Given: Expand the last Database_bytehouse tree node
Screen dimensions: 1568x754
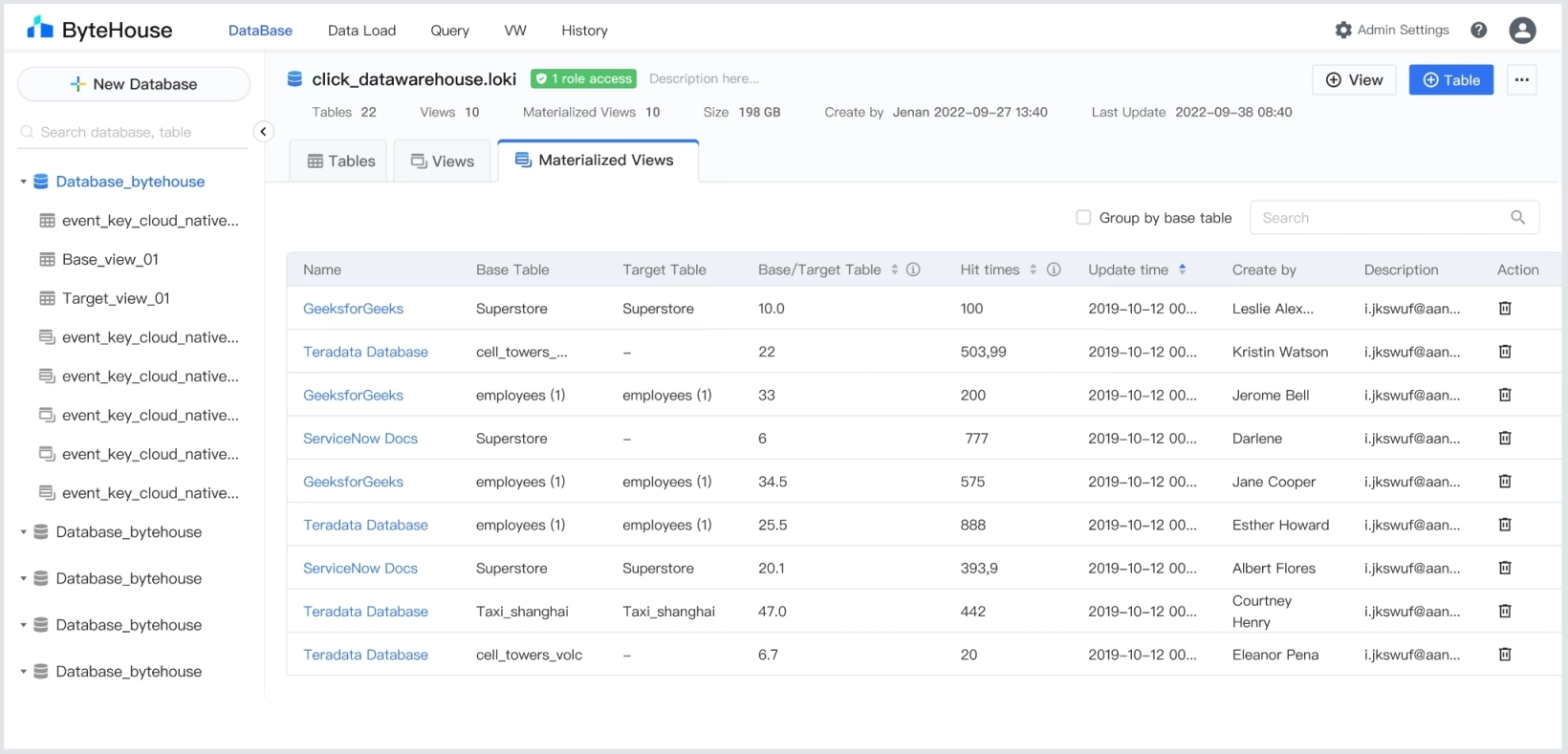Looking at the screenshot, I should [23, 672].
